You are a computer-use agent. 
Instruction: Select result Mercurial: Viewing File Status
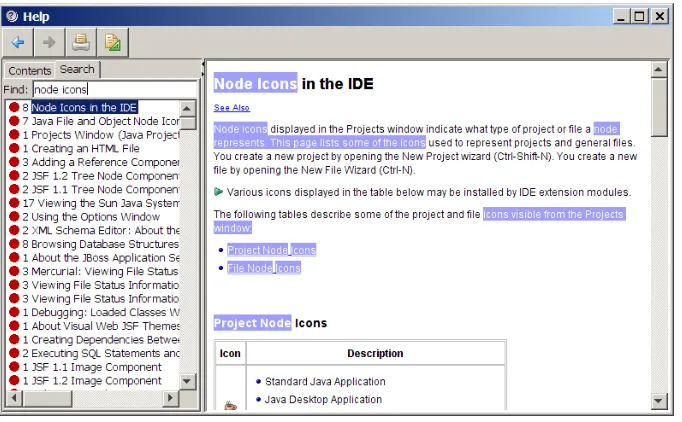pyautogui.click(x=104, y=271)
